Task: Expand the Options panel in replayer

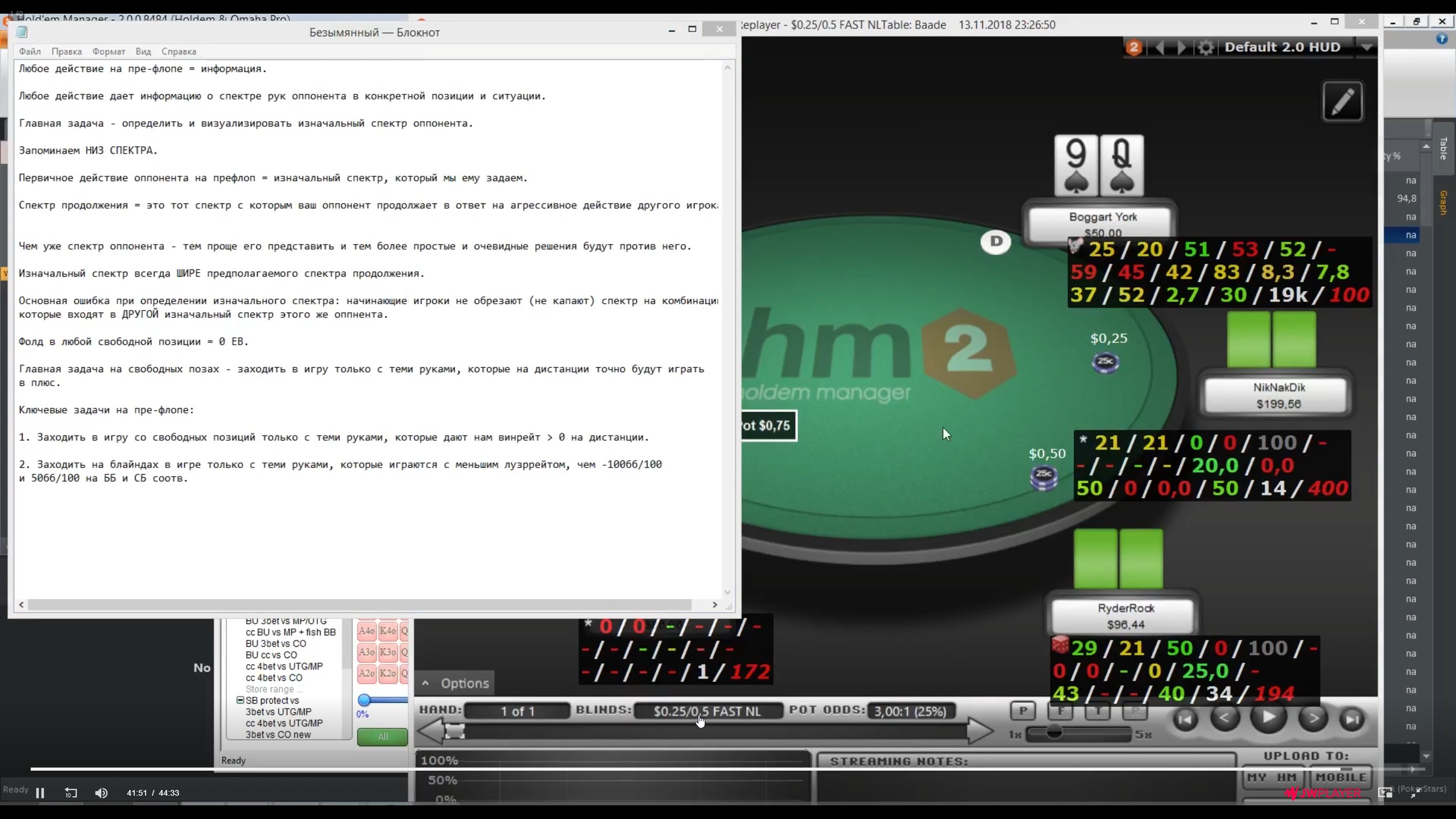Action: click(455, 683)
